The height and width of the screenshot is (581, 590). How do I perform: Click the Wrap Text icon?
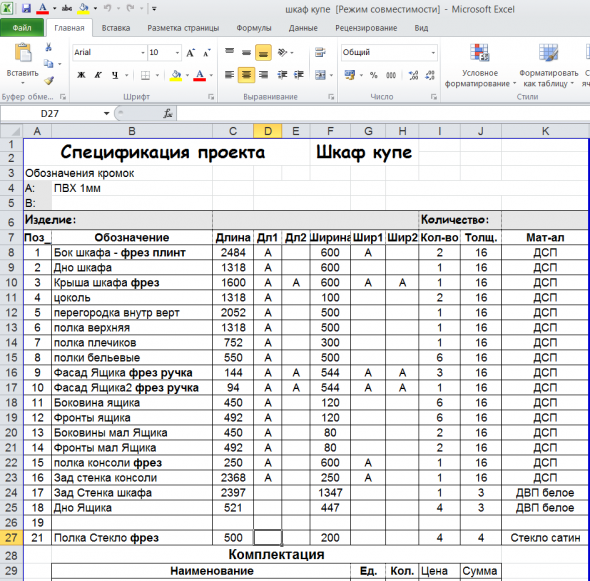tap(320, 52)
